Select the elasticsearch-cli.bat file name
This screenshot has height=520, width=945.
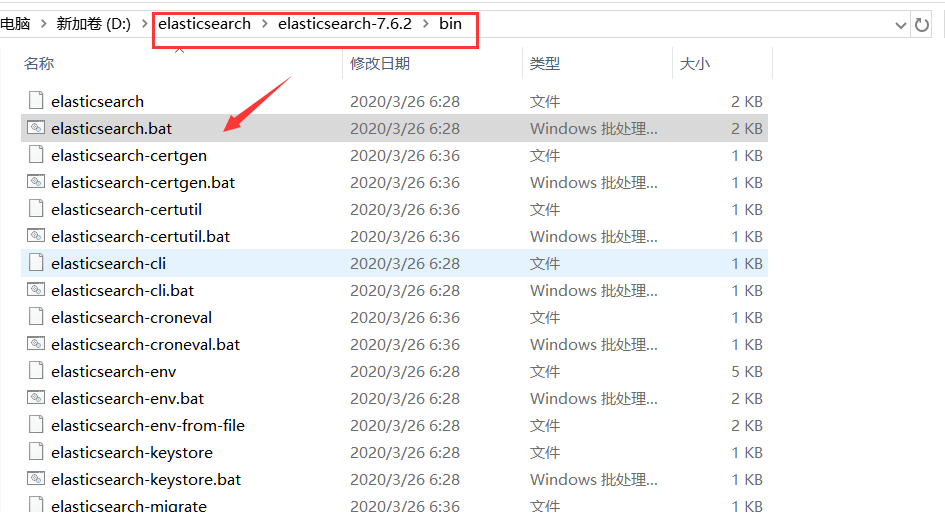(x=122, y=290)
